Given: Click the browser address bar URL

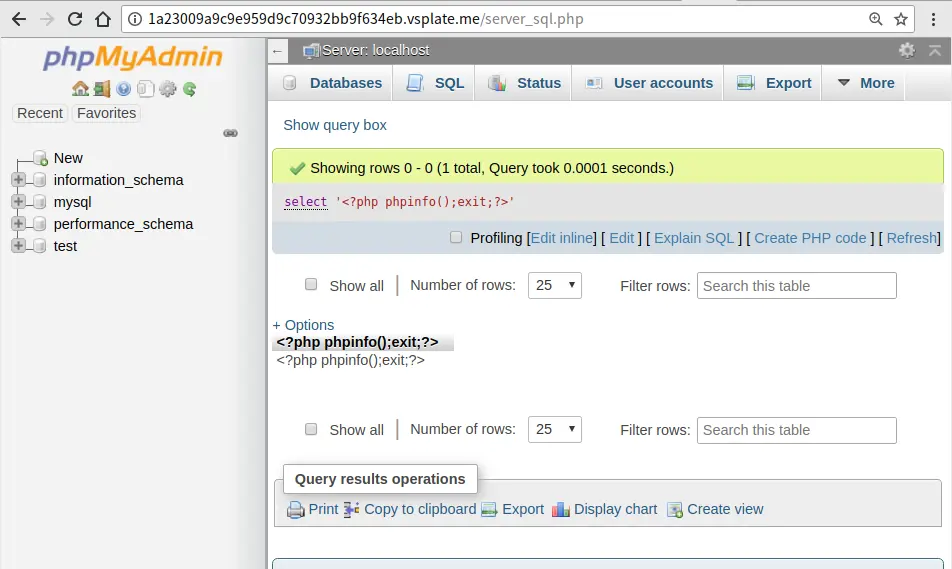Looking at the screenshot, I should pos(366,19).
